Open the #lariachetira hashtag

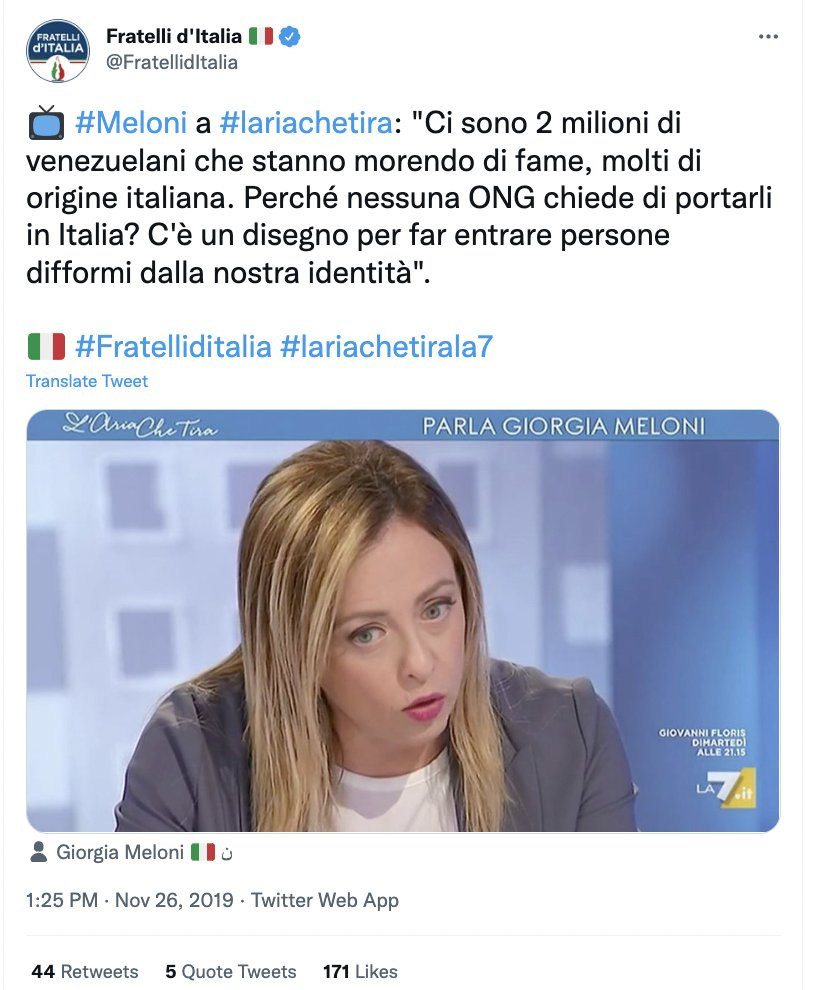pos(306,122)
